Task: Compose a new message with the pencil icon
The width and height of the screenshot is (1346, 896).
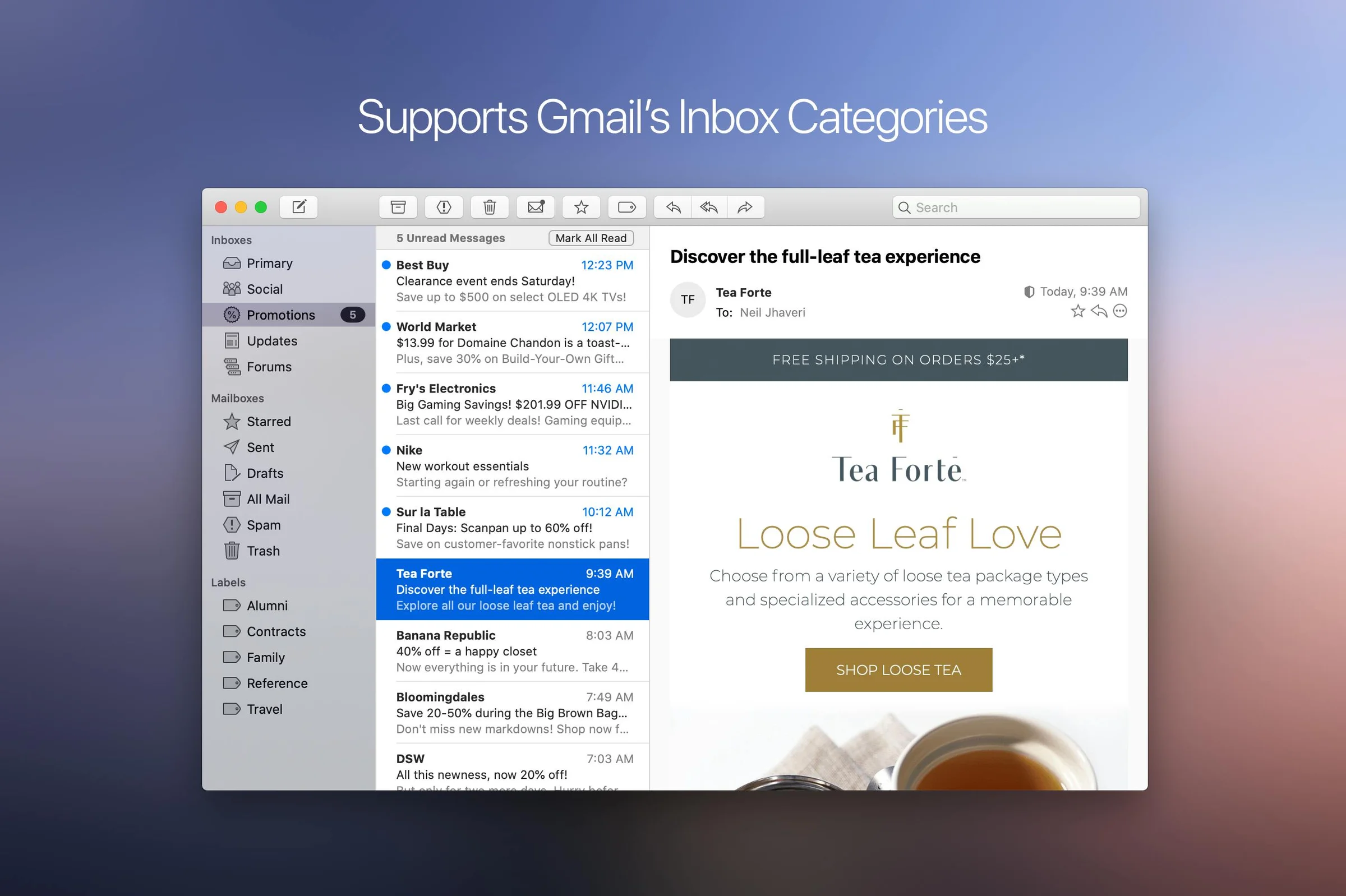Action: tap(298, 207)
